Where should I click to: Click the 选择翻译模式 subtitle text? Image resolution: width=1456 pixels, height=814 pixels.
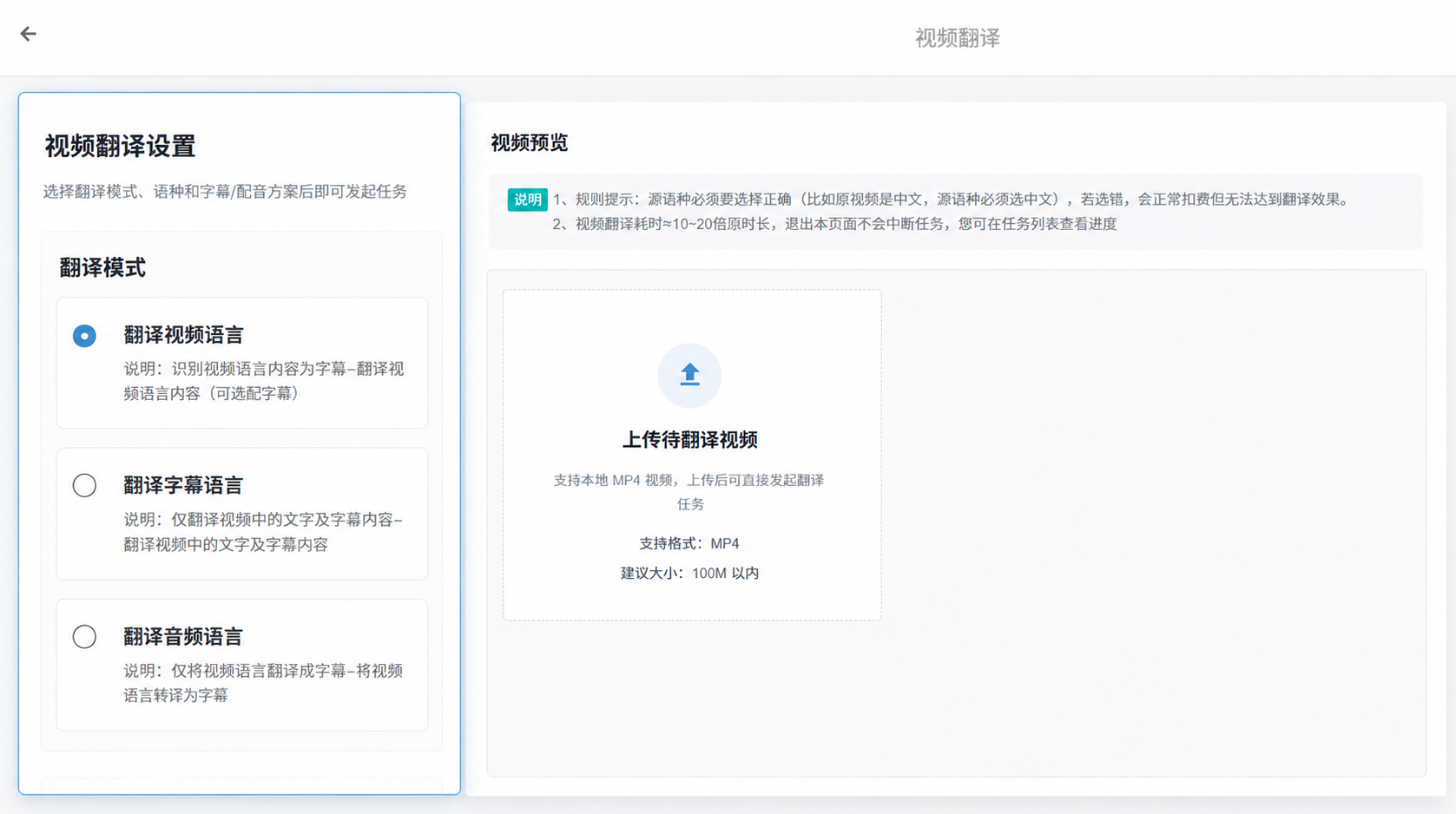tap(225, 192)
